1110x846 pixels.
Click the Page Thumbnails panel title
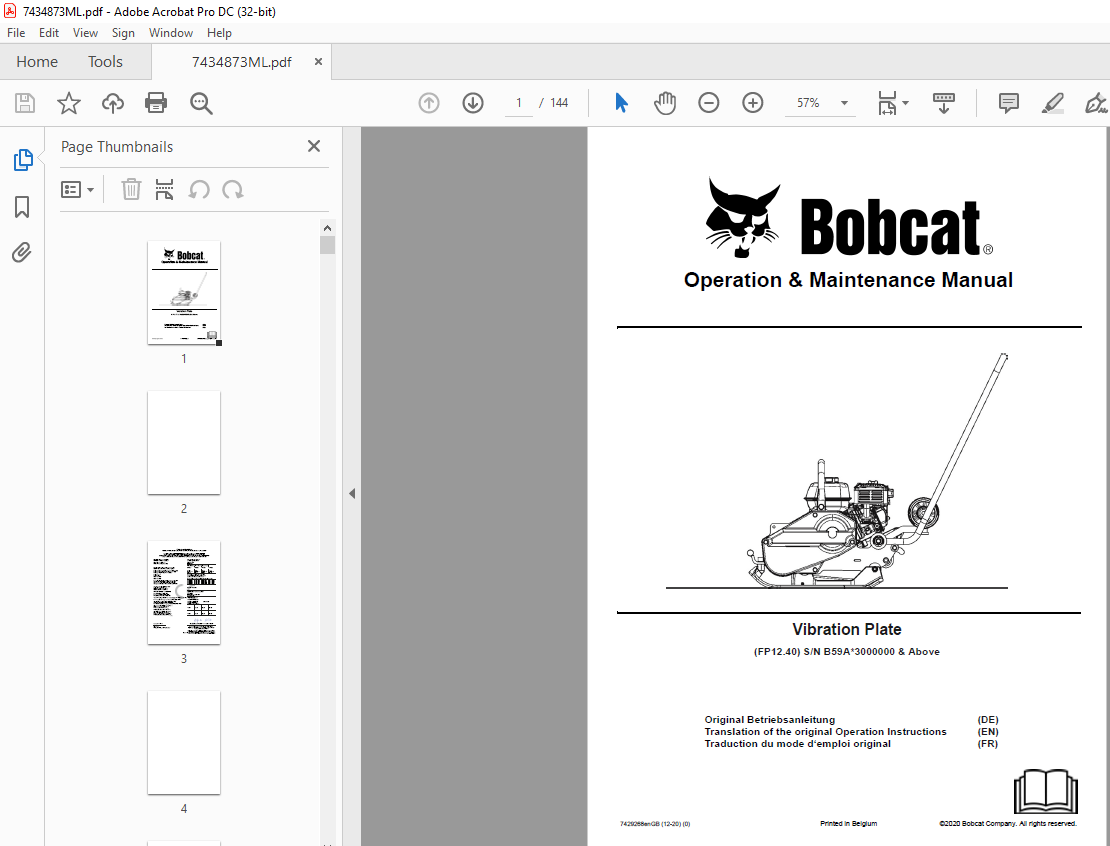click(x=117, y=147)
